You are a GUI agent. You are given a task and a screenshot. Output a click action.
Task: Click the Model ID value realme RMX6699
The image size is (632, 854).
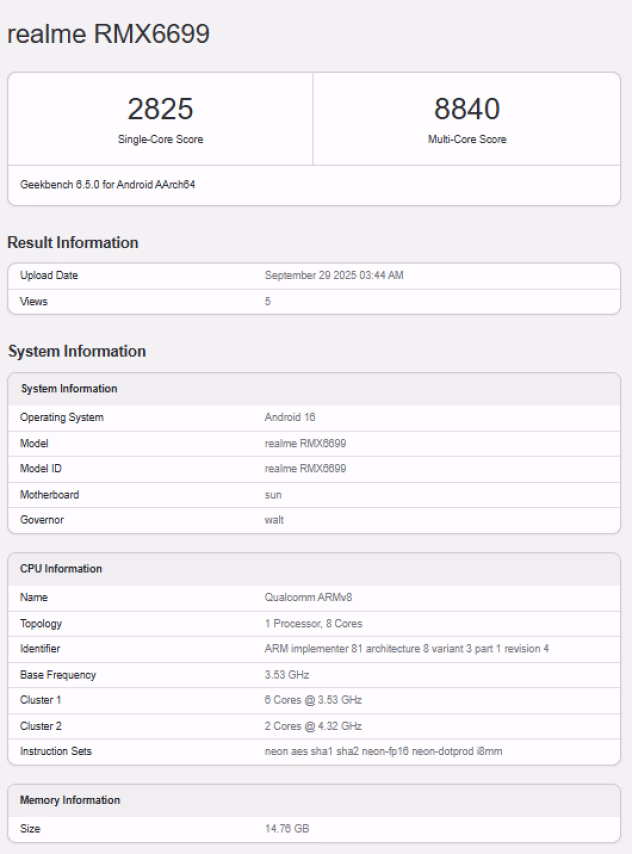point(305,469)
